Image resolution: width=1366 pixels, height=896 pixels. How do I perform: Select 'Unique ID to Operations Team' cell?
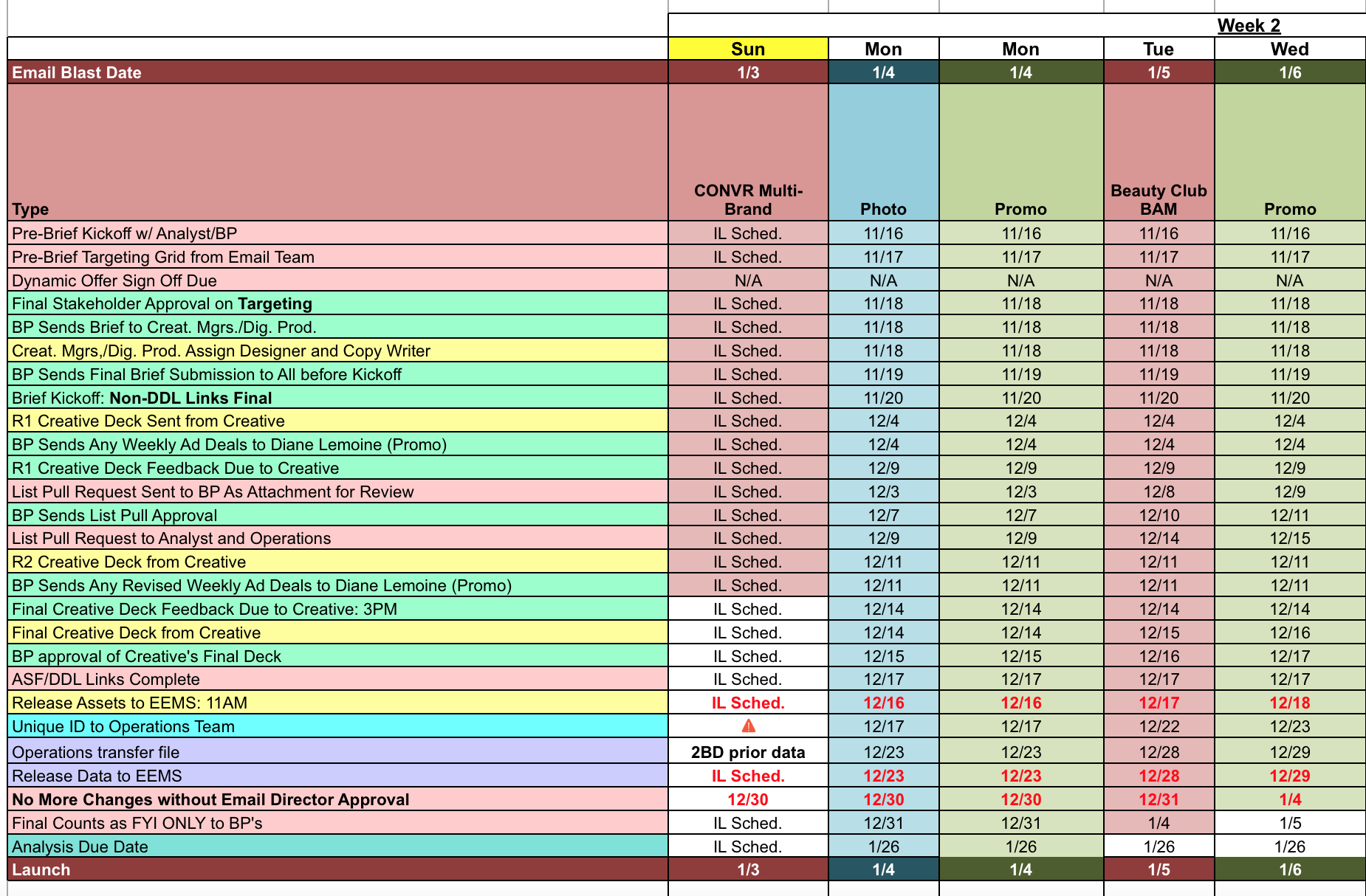coord(337,726)
